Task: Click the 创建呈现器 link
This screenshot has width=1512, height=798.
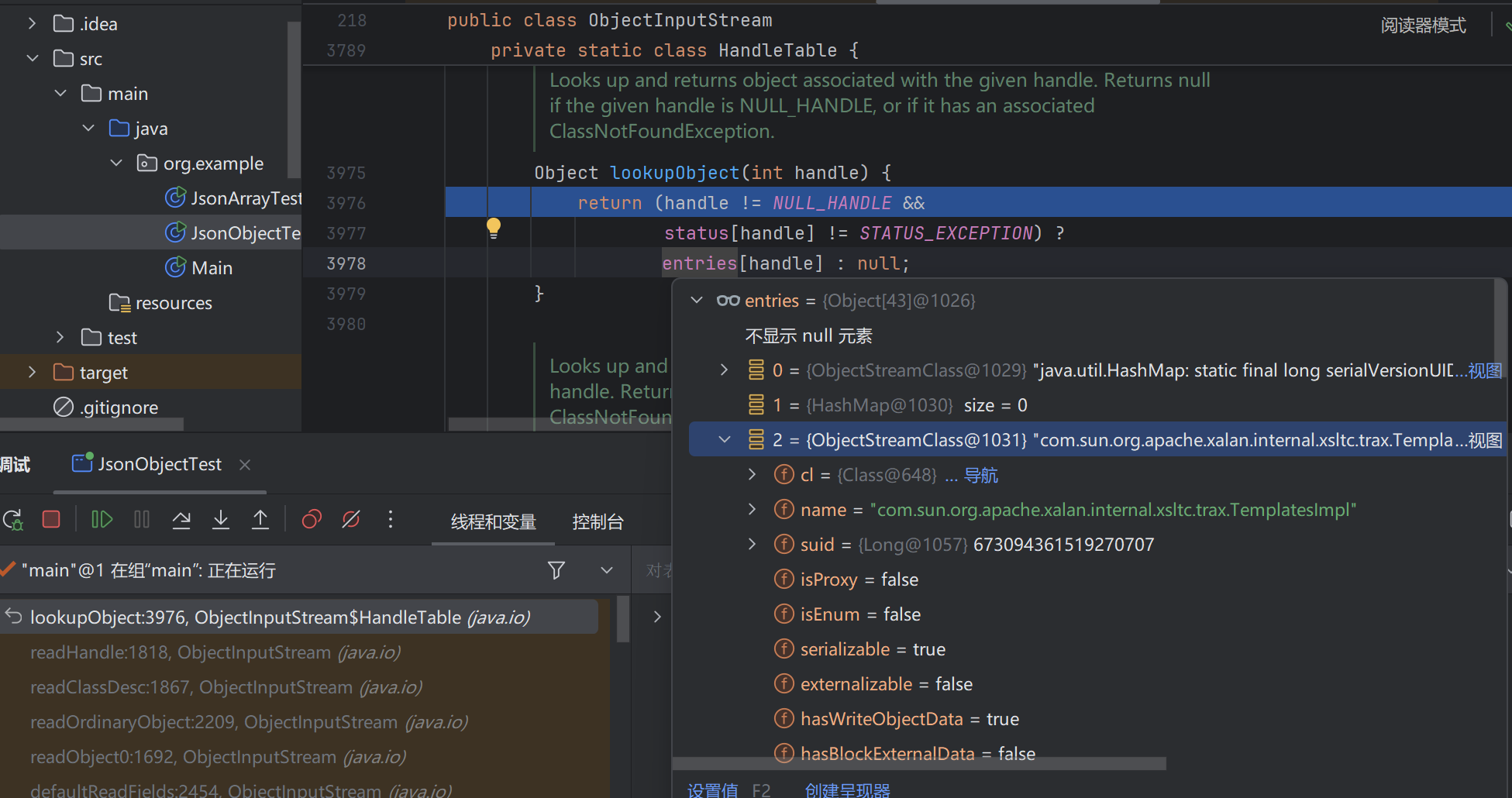Action: [x=847, y=790]
